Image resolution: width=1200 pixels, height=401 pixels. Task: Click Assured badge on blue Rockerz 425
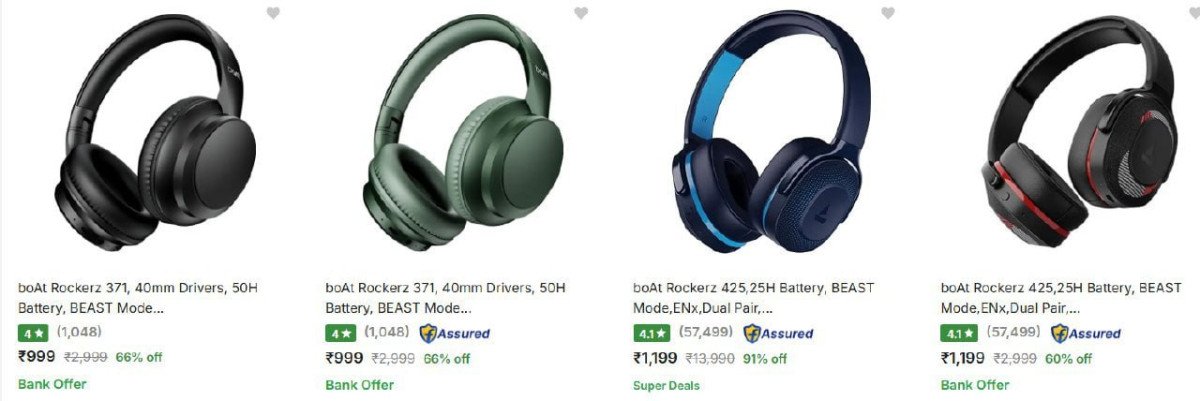tap(778, 333)
